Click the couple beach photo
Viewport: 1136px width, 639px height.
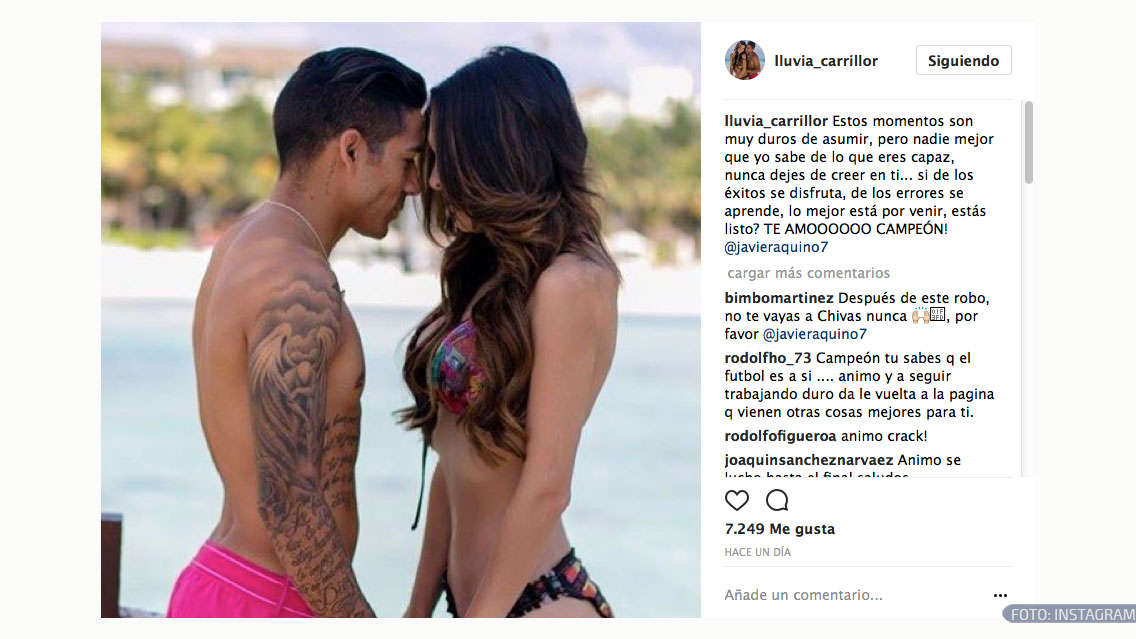[x=401, y=320]
